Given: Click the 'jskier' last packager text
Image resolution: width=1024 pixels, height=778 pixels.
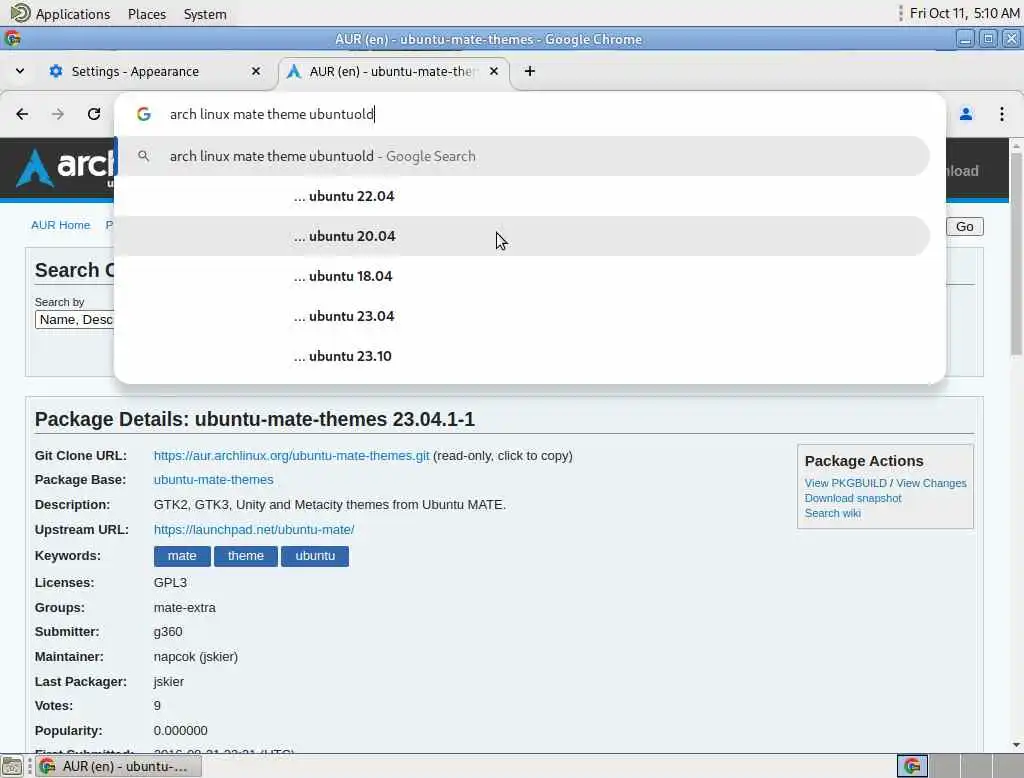Looking at the screenshot, I should (x=168, y=681).
